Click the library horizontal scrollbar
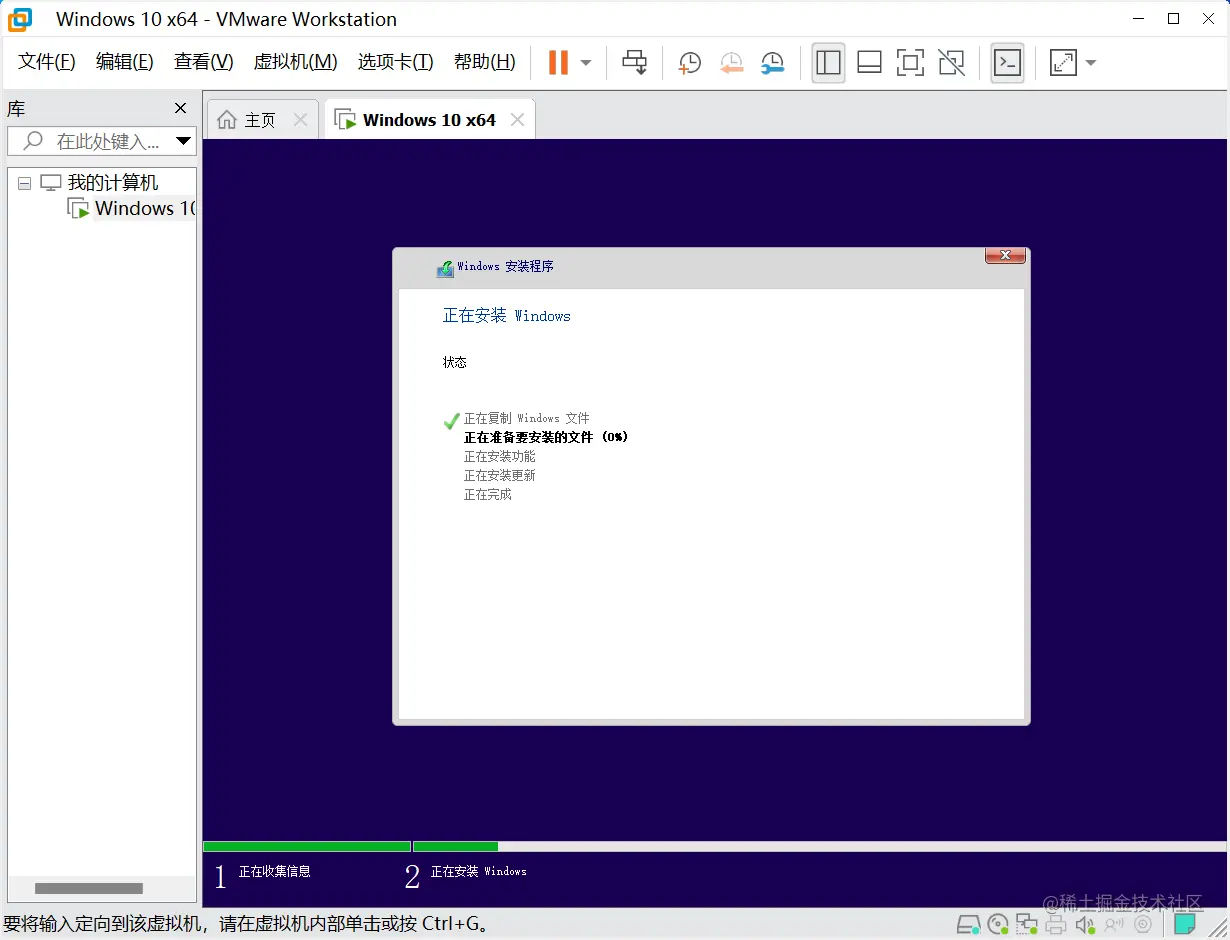 tap(89, 888)
